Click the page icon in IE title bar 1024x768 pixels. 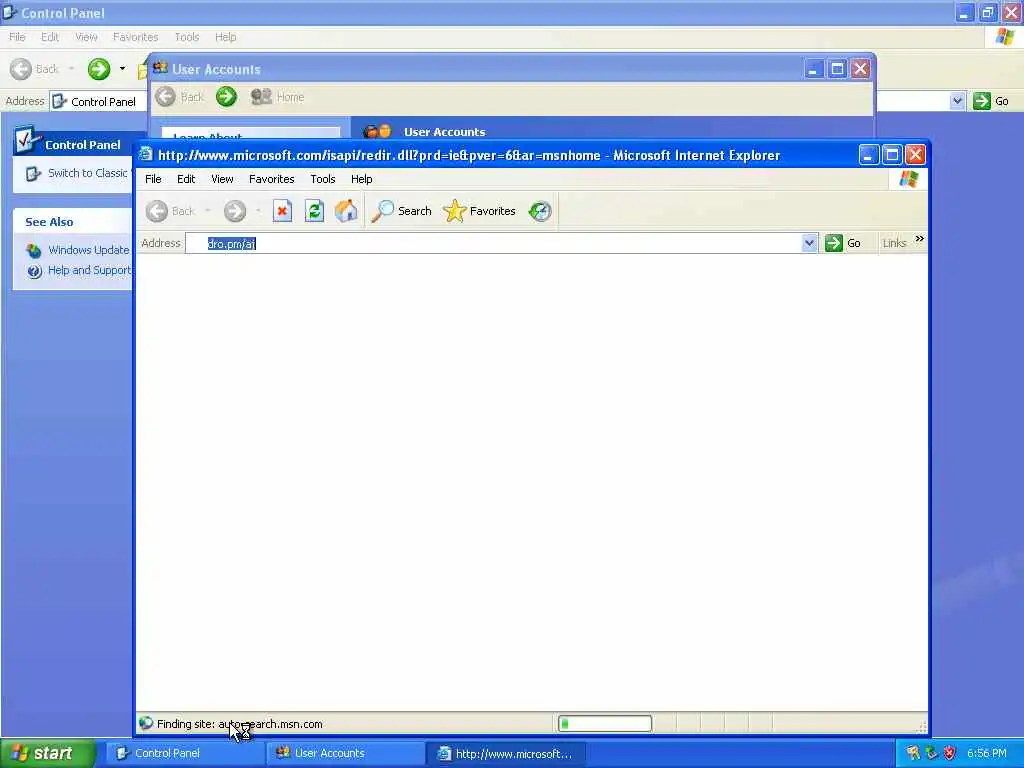coord(146,155)
